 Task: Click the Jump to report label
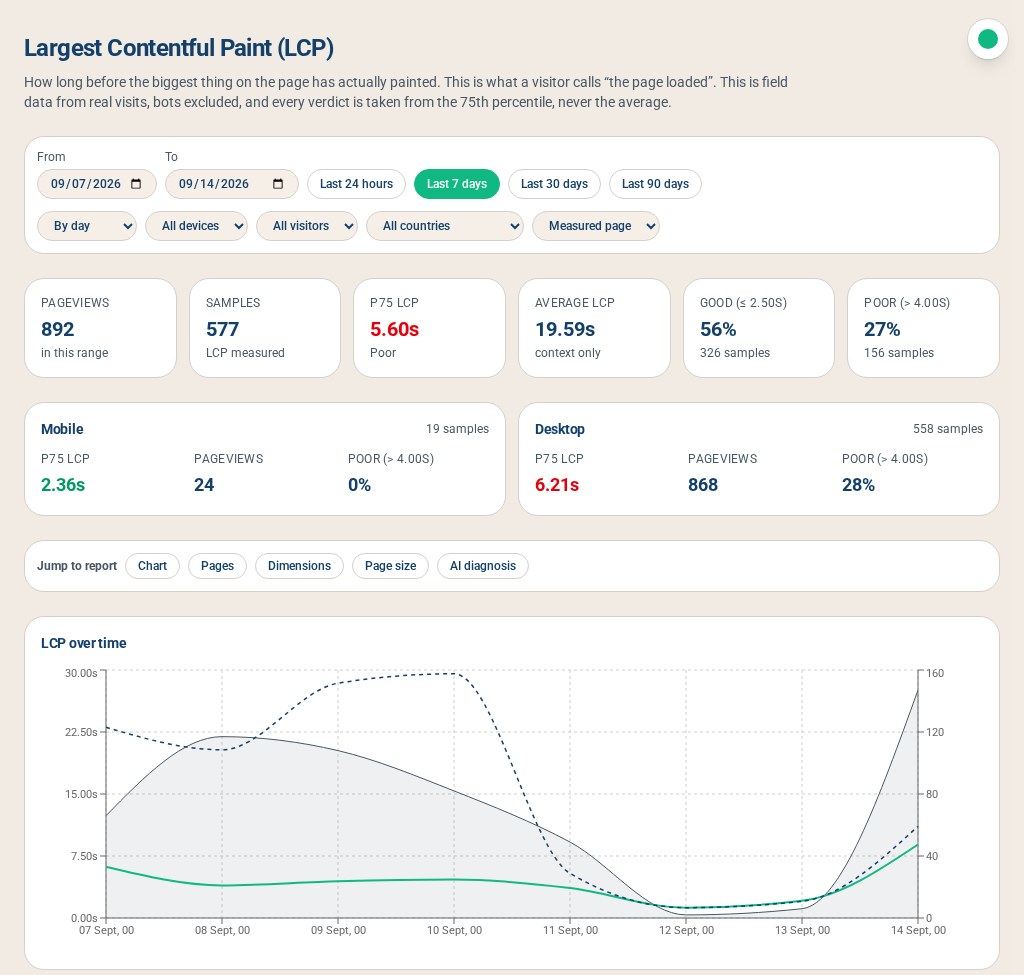point(77,566)
